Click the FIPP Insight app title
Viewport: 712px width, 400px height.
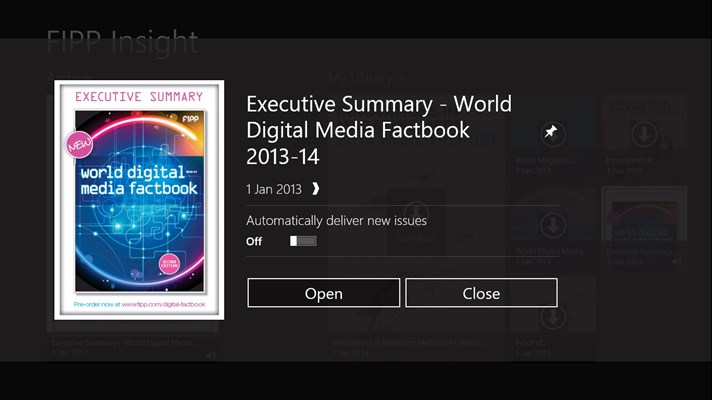[122, 43]
